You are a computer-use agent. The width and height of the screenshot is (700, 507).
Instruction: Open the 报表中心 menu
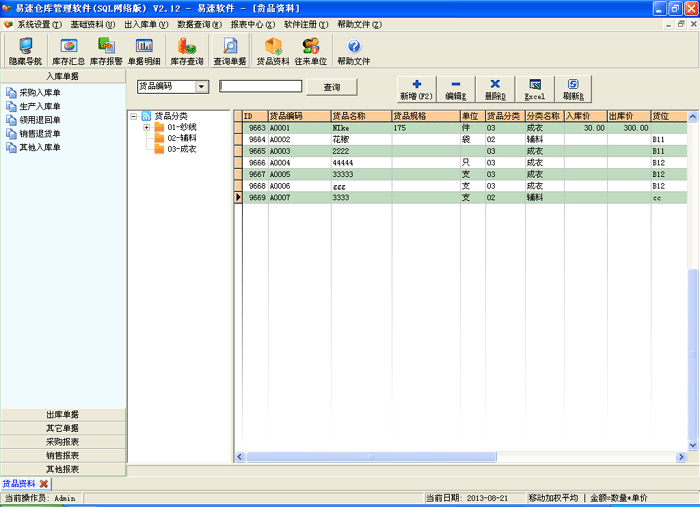253,24
